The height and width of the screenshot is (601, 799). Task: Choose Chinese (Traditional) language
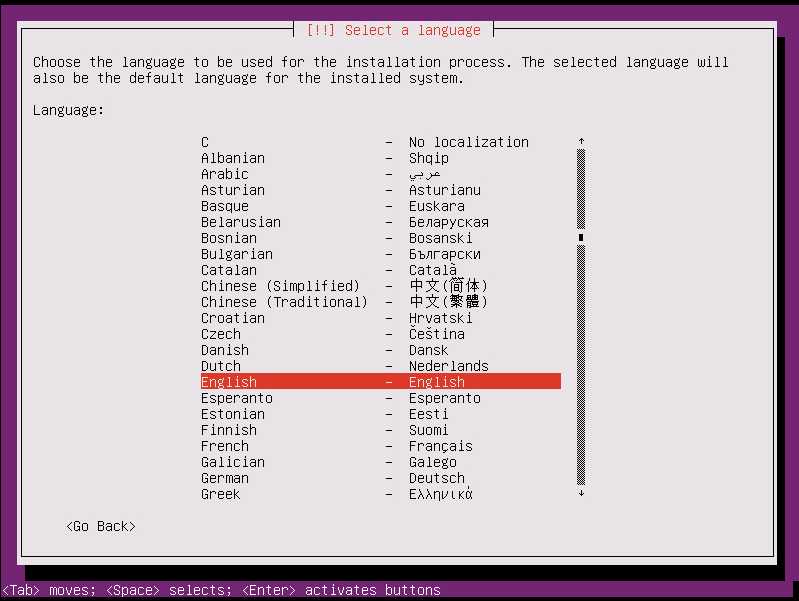click(381, 302)
